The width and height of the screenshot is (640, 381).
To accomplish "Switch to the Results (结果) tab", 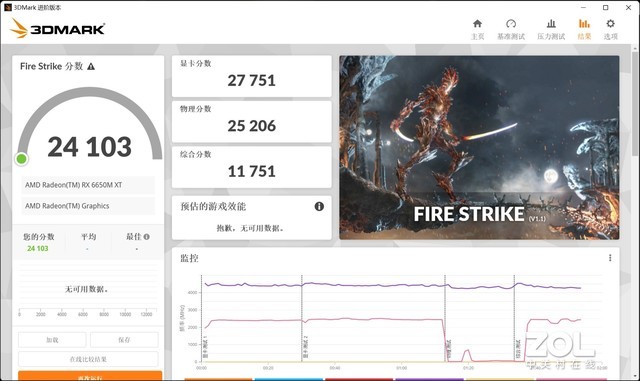I will (x=584, y=29).
